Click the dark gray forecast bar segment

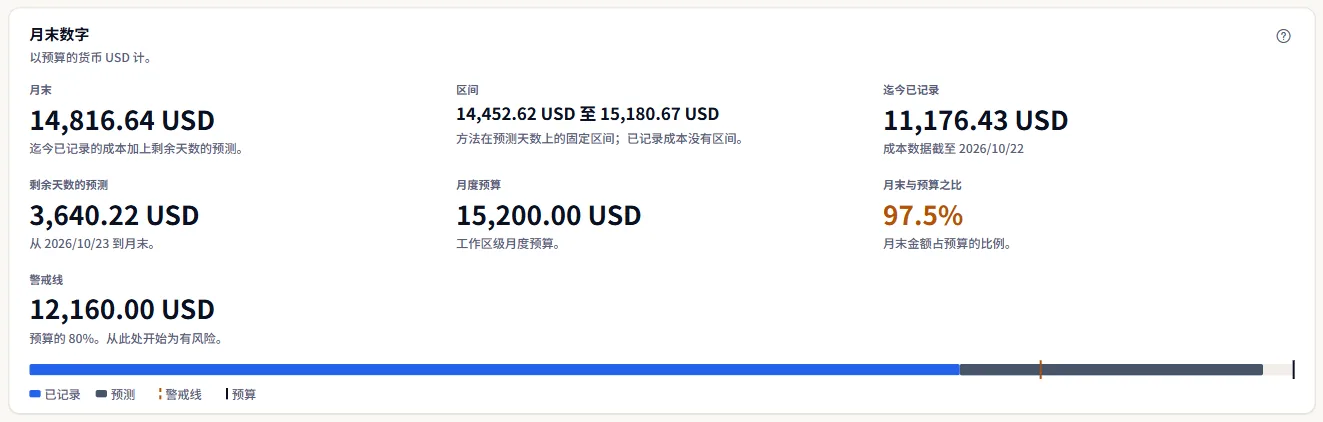click(x=1111, y=370)
